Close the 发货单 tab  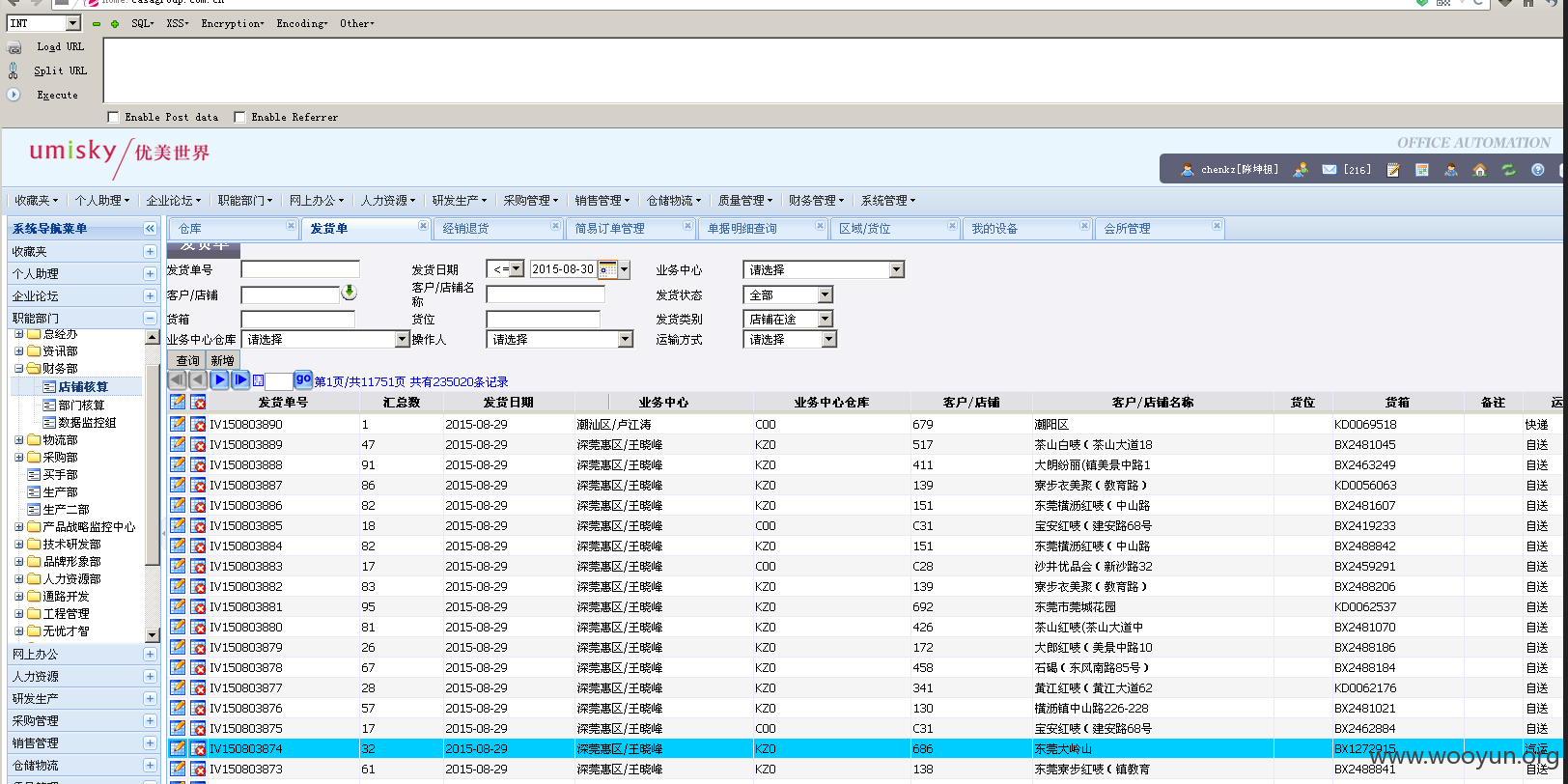423,226
